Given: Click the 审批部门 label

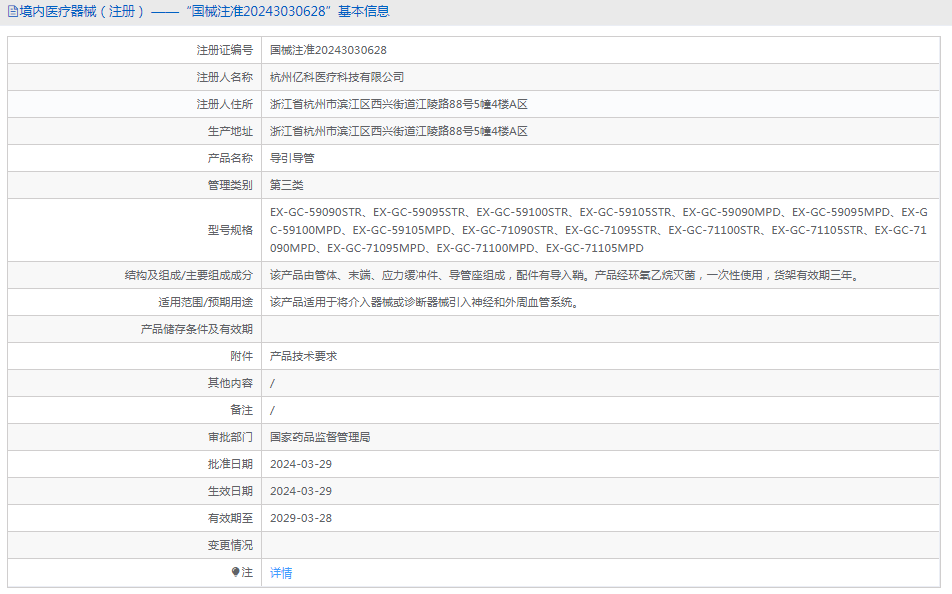Looking at the screenshot, I should pos(230,437).
